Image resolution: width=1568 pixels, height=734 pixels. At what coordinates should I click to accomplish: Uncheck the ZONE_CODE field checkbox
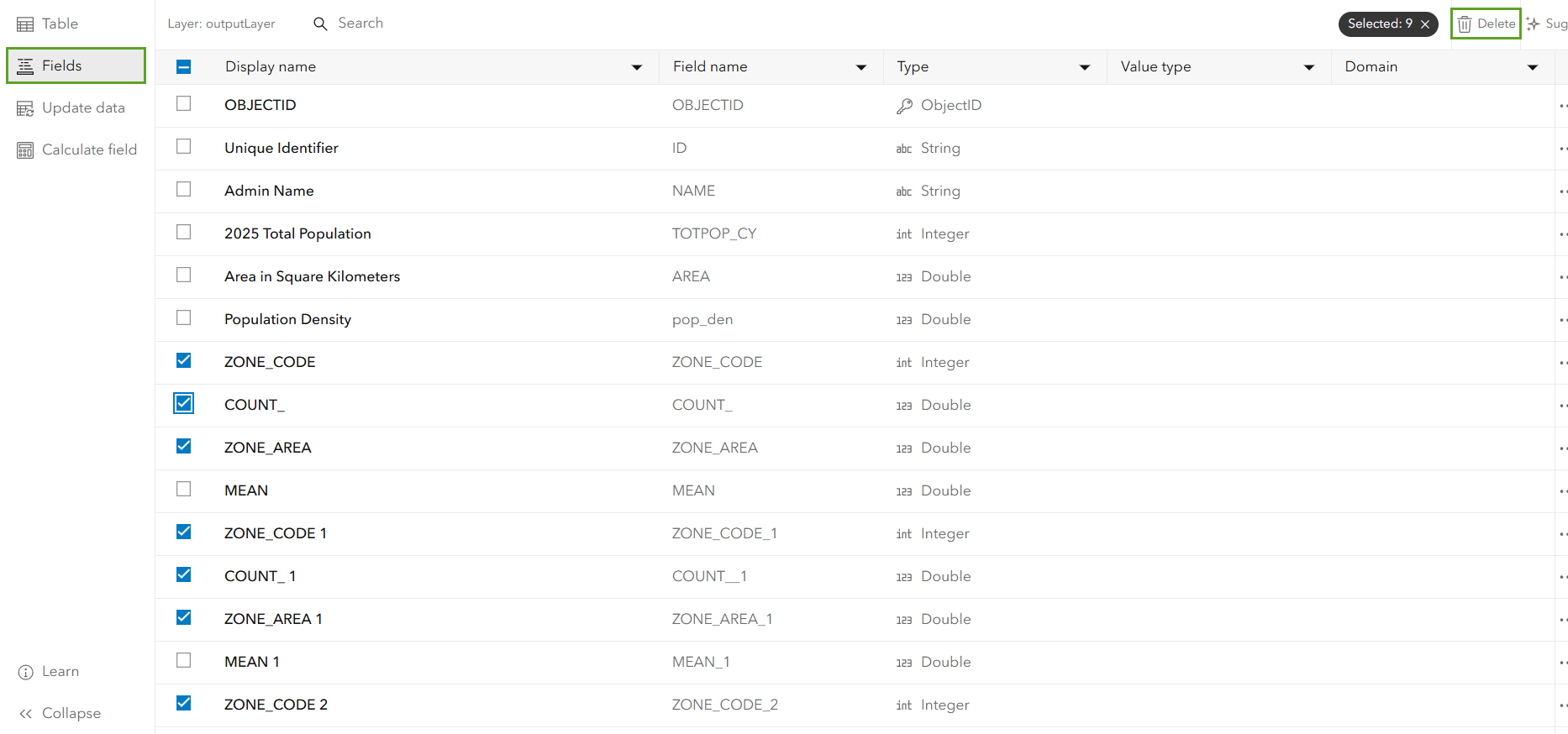tap(184, 360)
